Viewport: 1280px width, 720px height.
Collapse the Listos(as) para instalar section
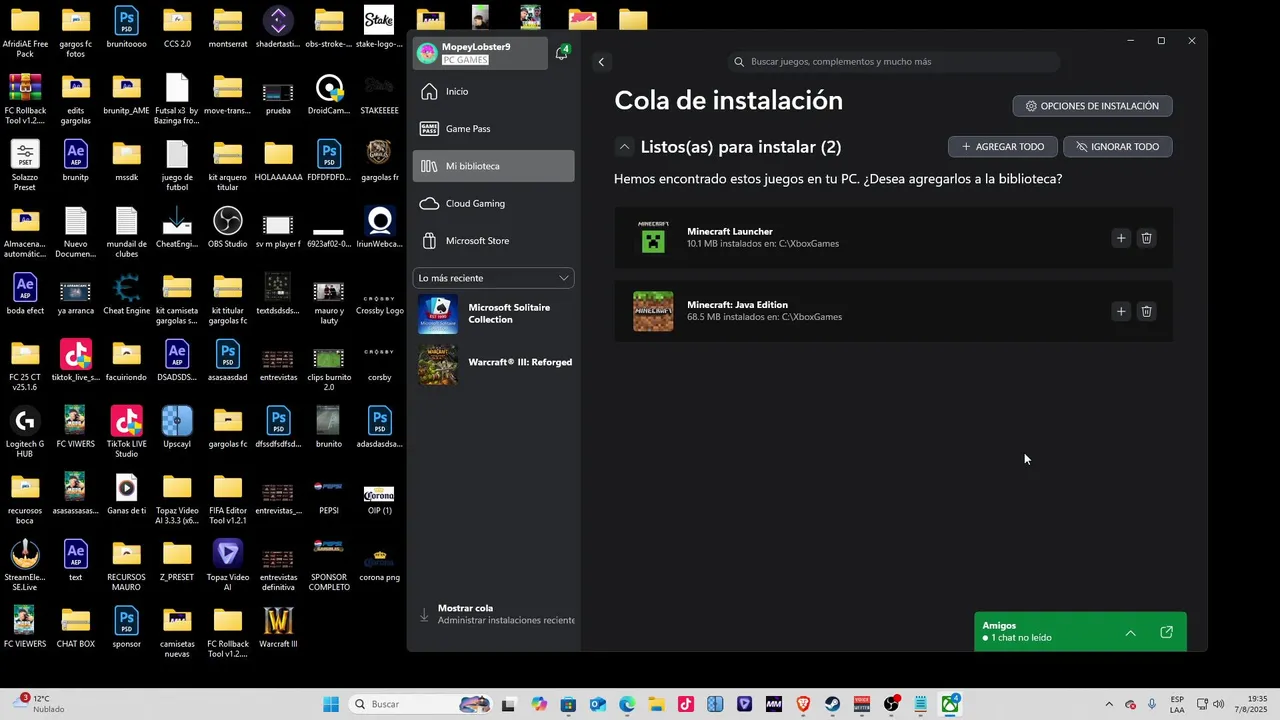[624, 147]
